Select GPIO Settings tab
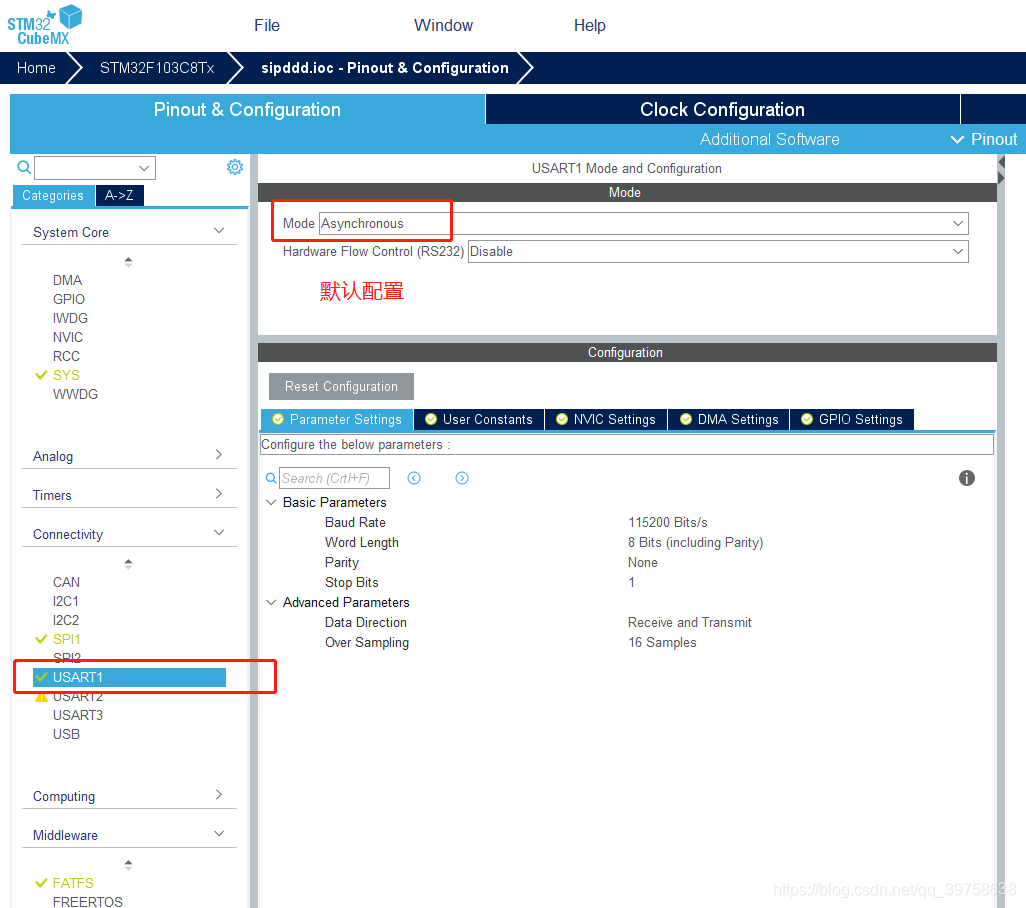1026x908 pixels. click(852, 419)
